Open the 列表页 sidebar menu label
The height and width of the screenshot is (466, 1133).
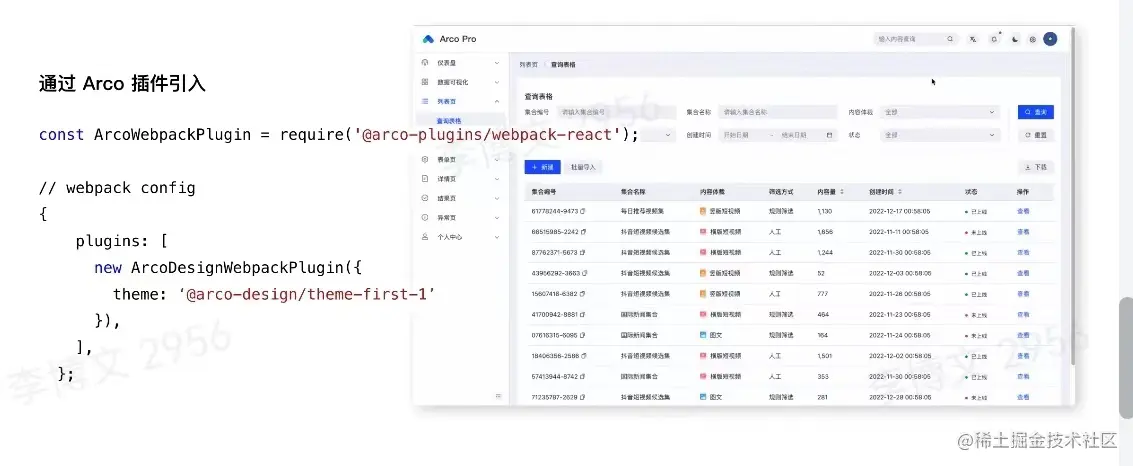pos(447,102)
